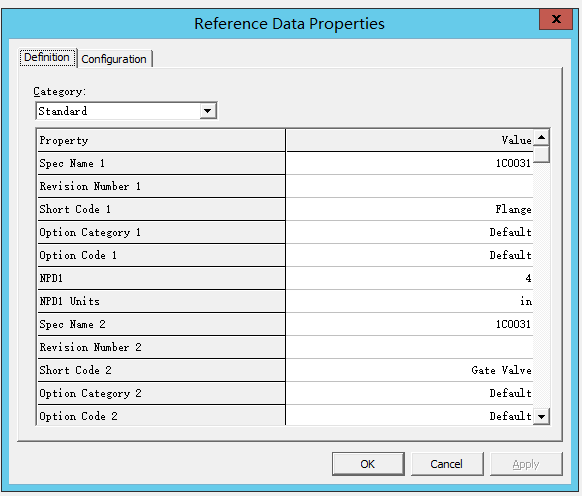This screenshot has height=496, width=582.
Task: Click the Option Code 1 Default value
Action: pos(410,255)
